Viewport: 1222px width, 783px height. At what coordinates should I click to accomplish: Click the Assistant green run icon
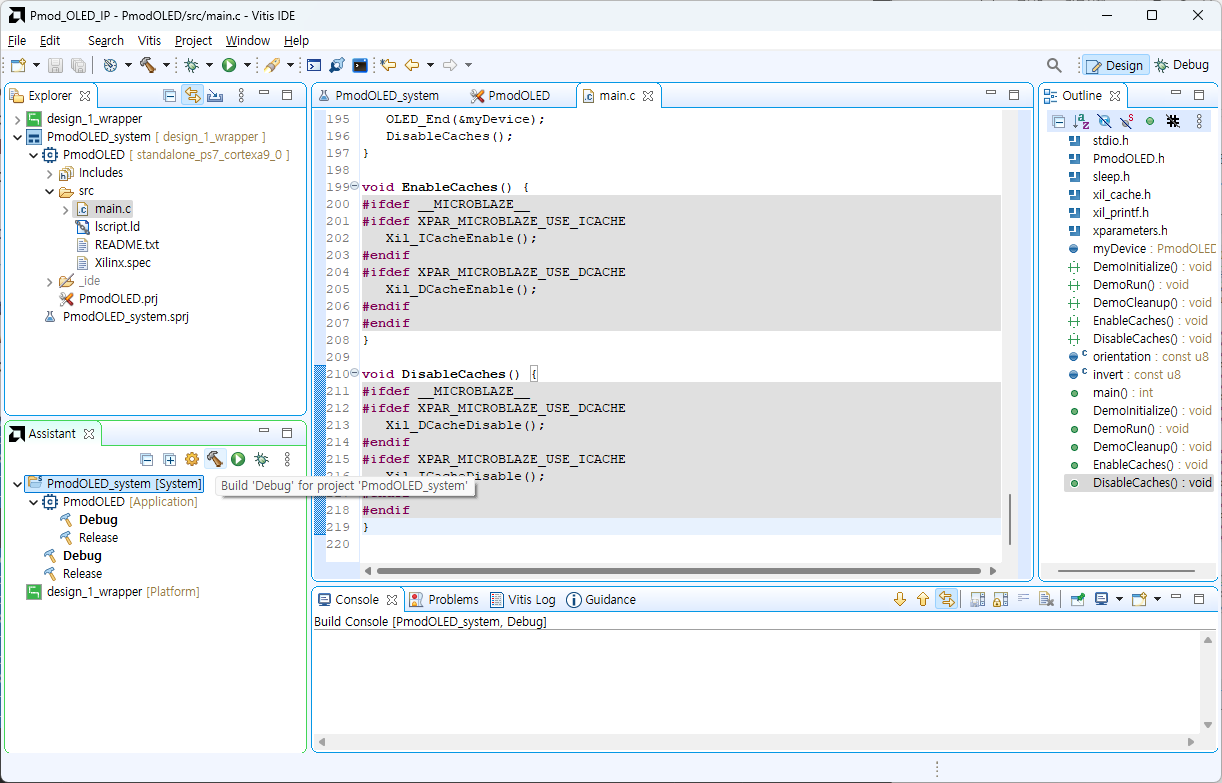[x=238, y=459]
